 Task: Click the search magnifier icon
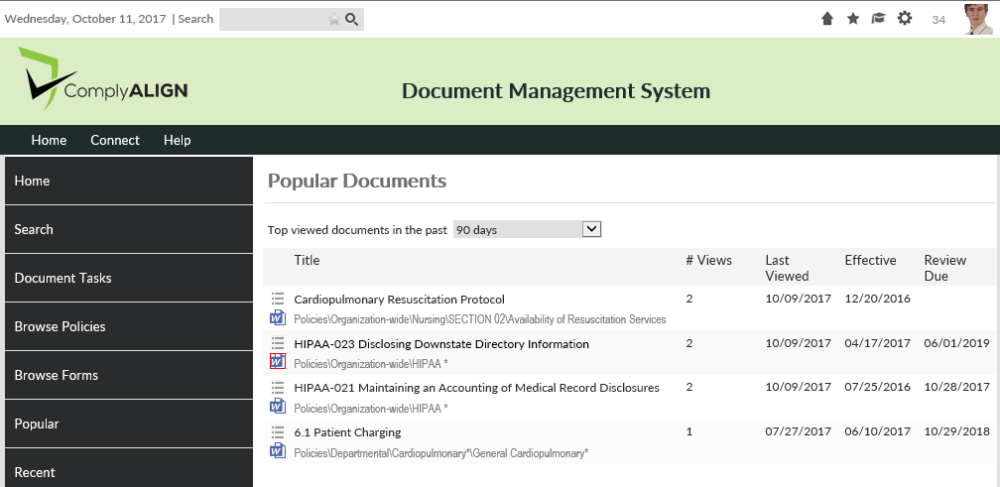(351, 20)
